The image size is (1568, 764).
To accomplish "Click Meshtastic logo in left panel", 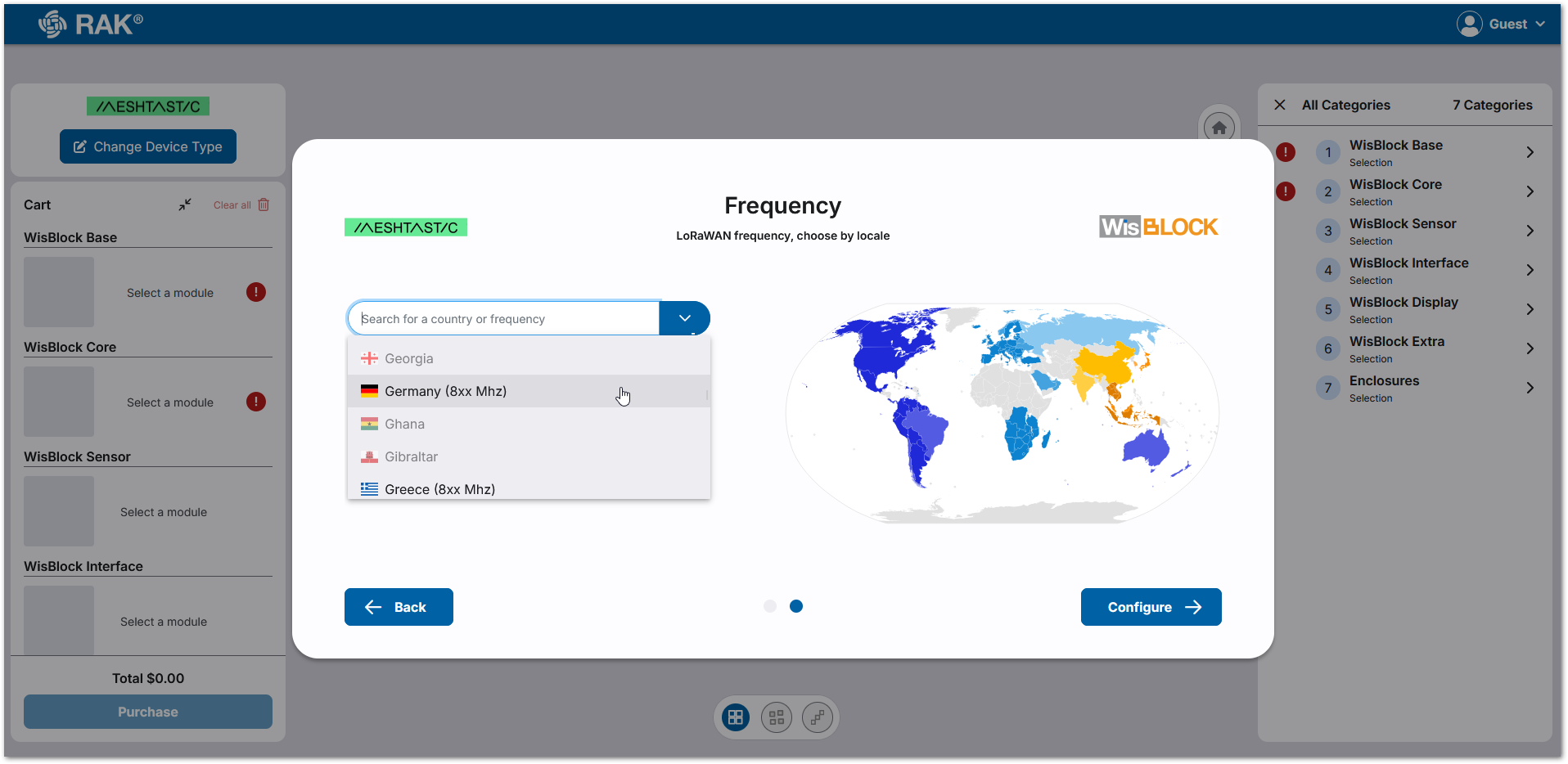I will [148, 106].
